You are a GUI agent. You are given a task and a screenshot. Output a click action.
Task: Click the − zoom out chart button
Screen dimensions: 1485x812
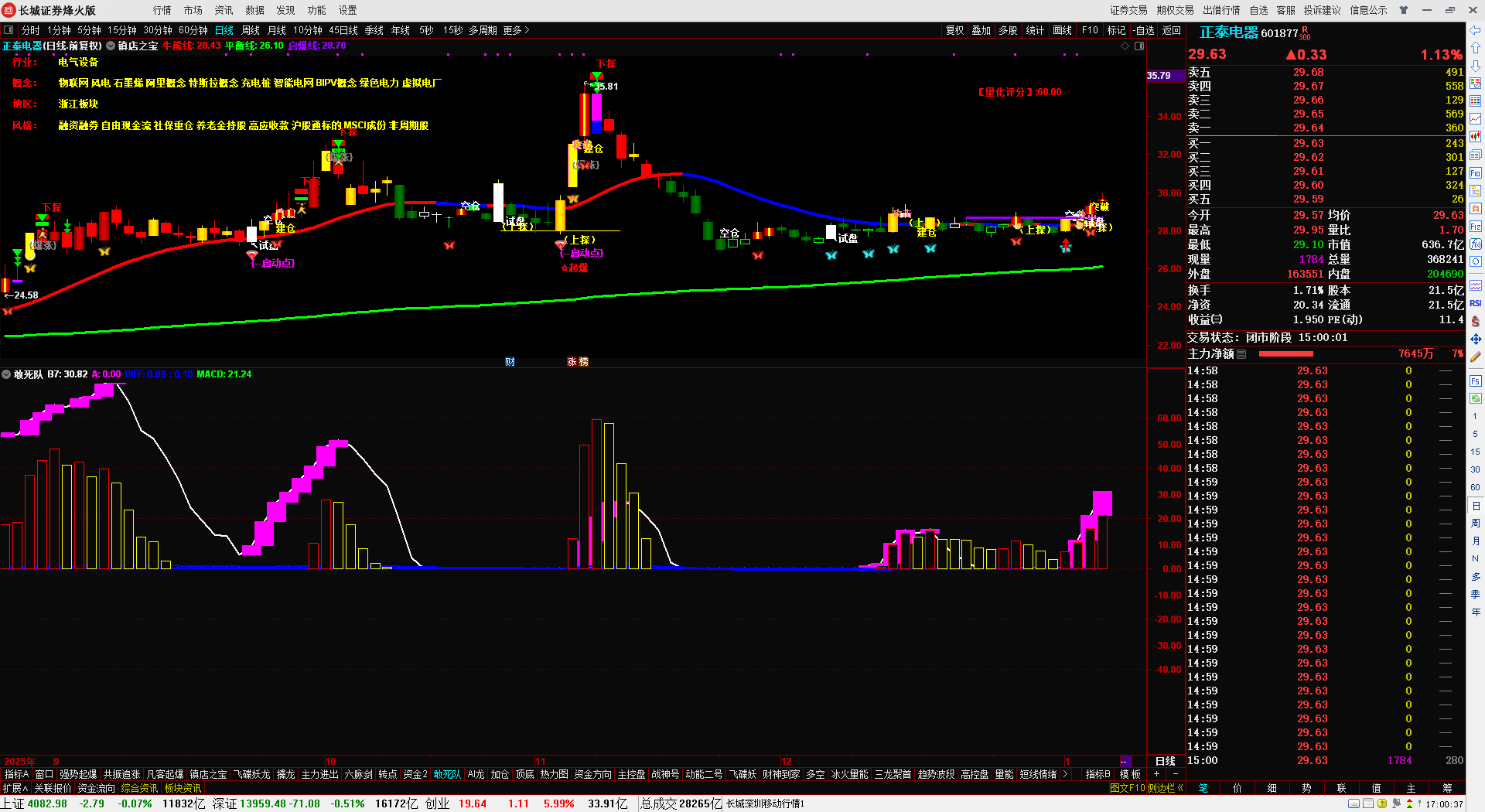tap(1176, 774)
